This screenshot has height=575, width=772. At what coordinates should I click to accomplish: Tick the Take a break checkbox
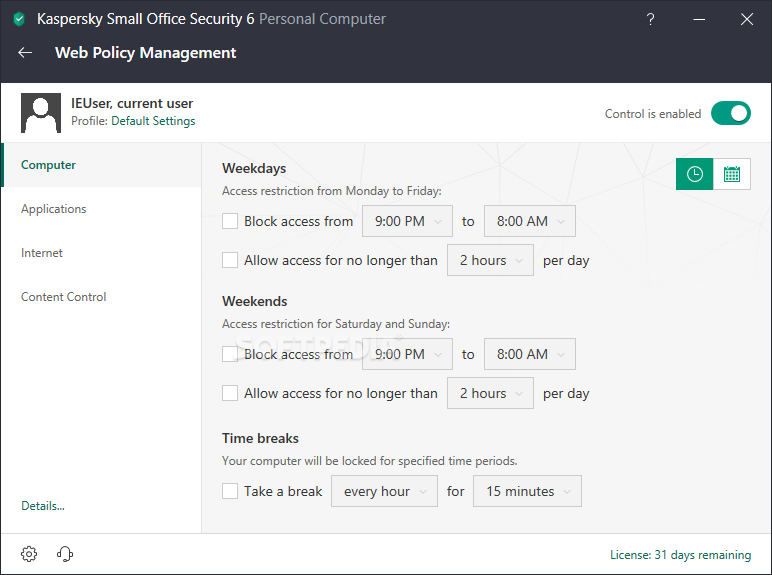(230, 491)
